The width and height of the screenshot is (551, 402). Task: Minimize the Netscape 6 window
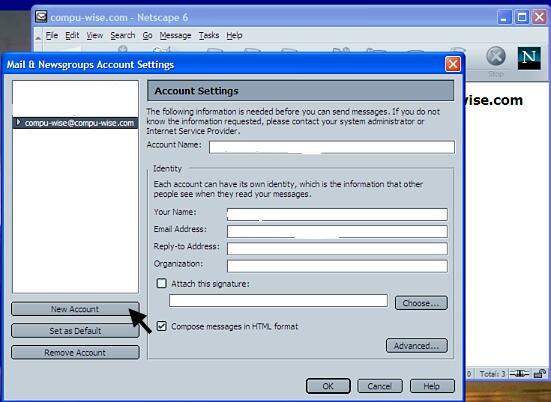coord(504,17)
